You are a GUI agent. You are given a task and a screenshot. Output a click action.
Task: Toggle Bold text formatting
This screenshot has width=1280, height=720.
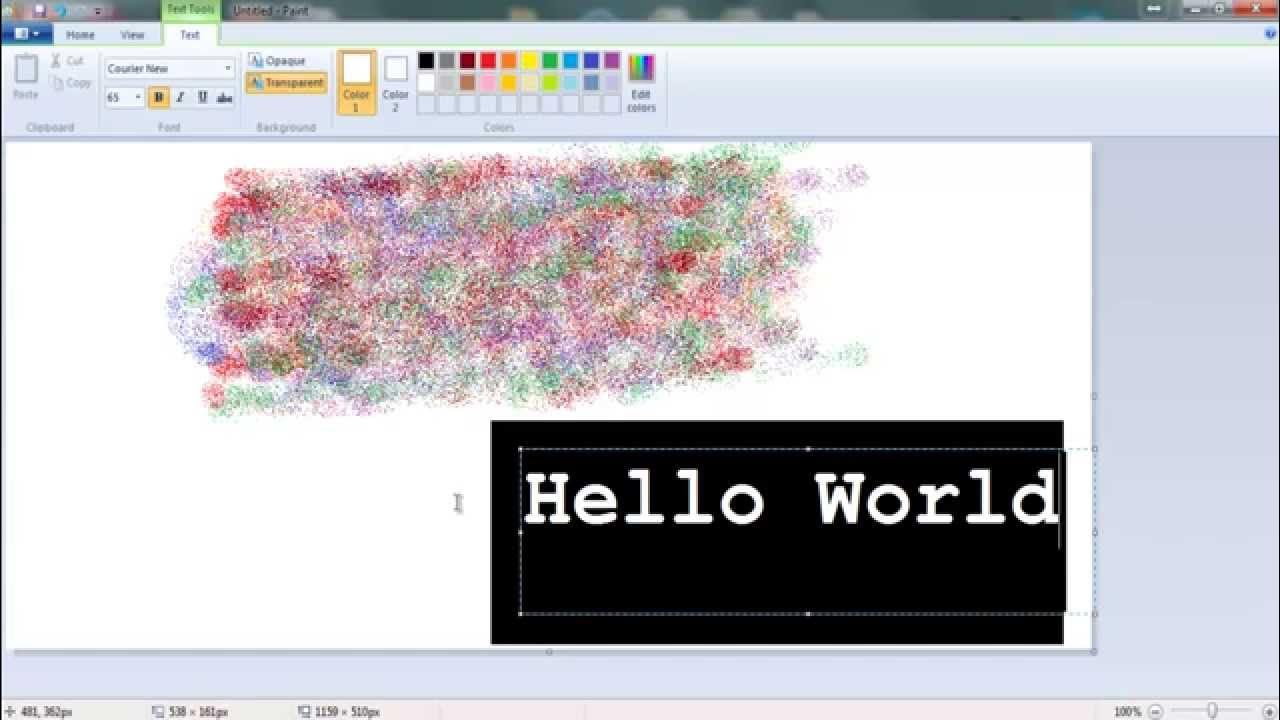[x=158, y=97]
